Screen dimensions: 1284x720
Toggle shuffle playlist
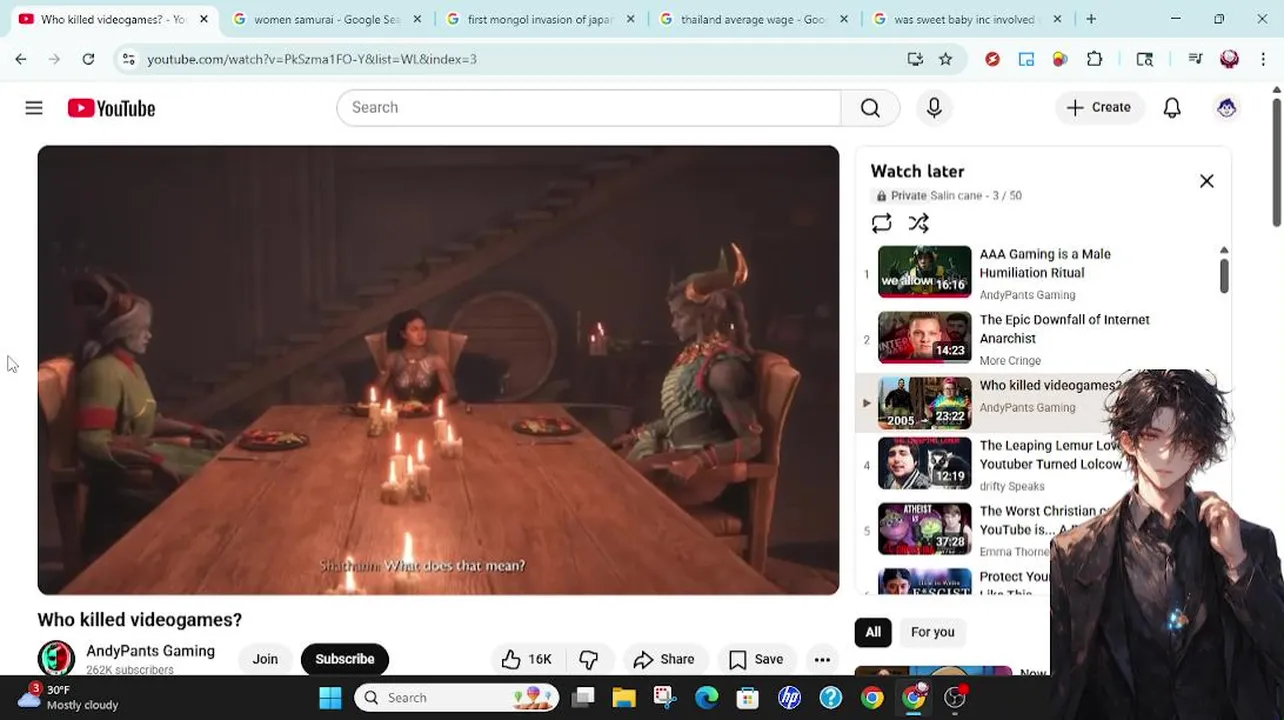tap(918, 223)
